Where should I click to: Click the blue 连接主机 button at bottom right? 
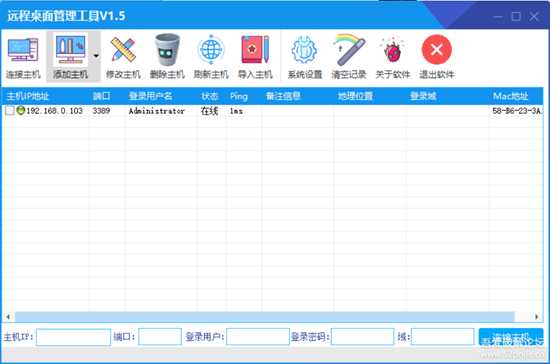pyautogui.click(x=511, y=337)
